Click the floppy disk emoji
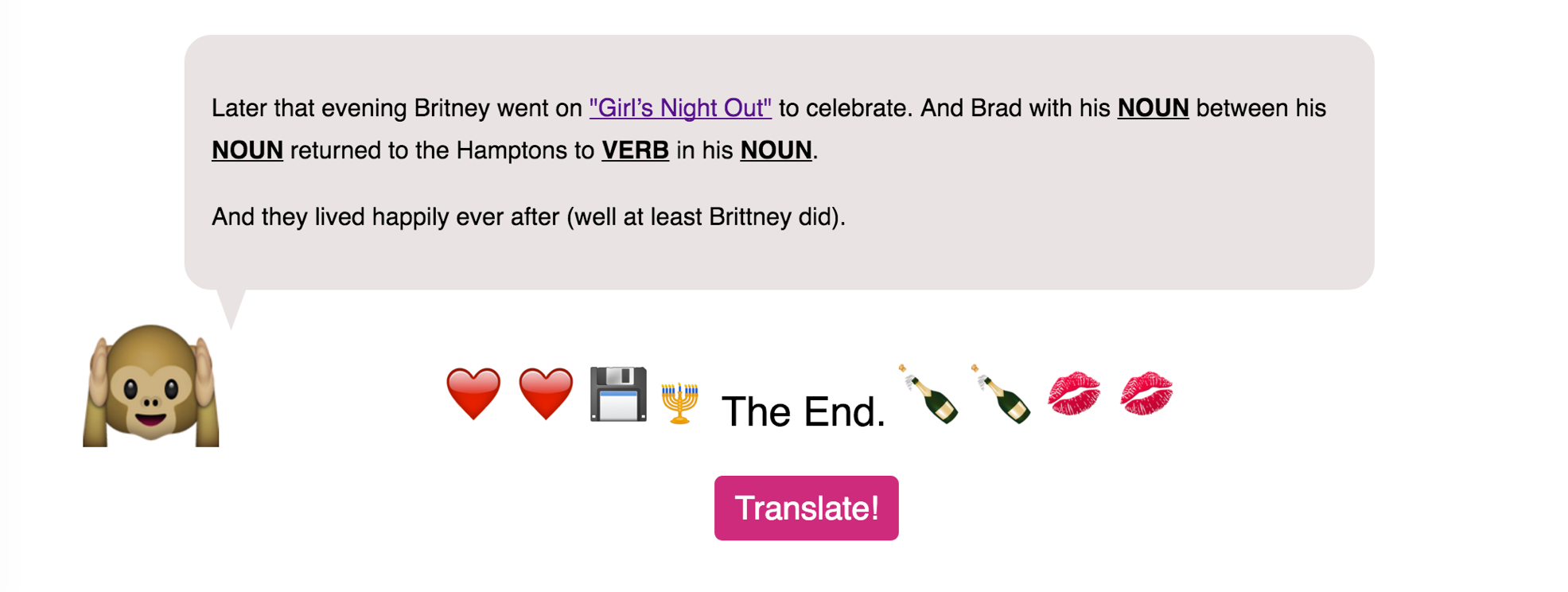The width and height of the screenshot is (1568, 592). click(x=618, y=394)
